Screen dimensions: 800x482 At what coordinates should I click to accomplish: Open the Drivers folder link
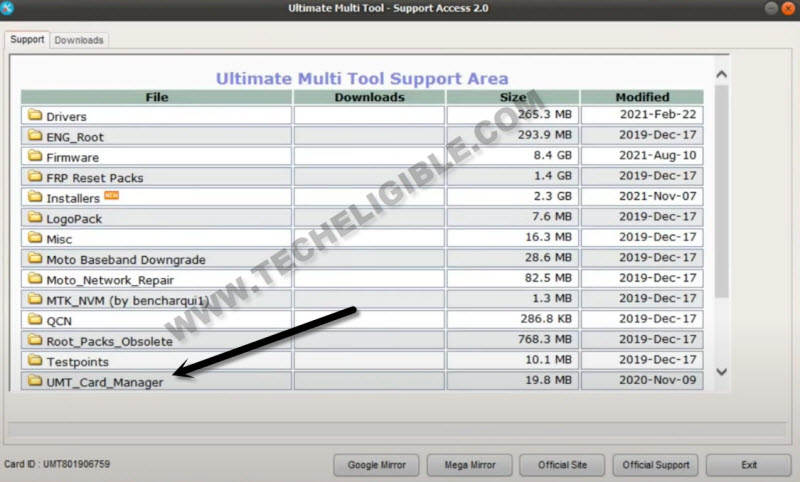66,117
